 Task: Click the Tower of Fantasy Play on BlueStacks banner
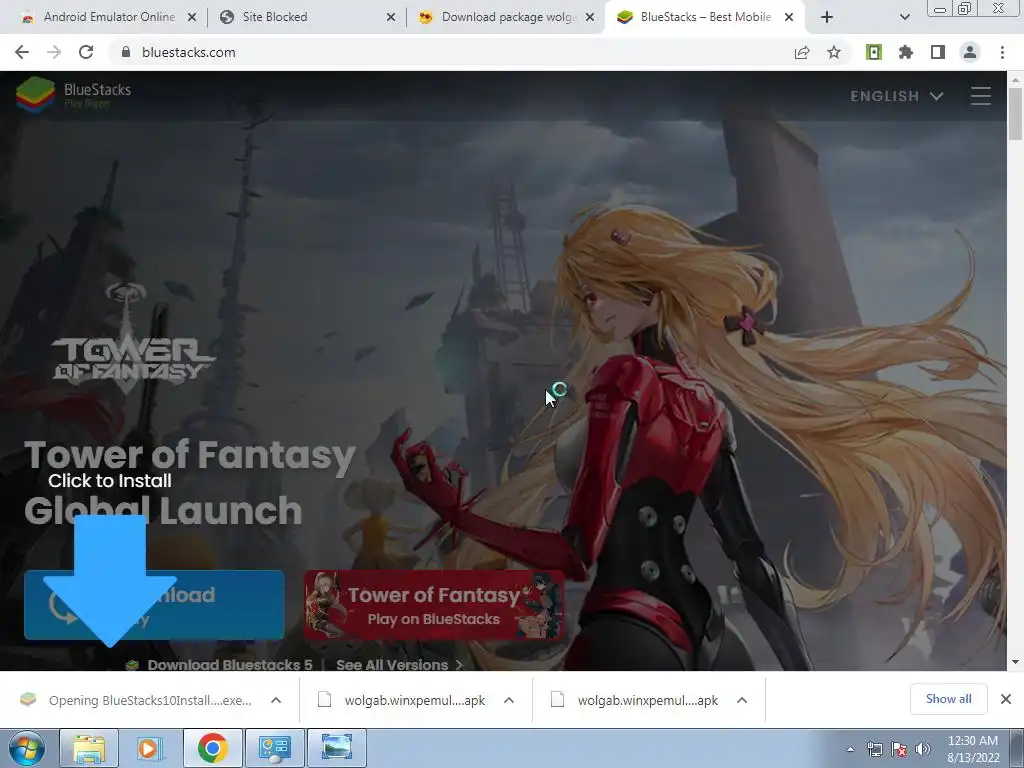click(x=434, y=605)
